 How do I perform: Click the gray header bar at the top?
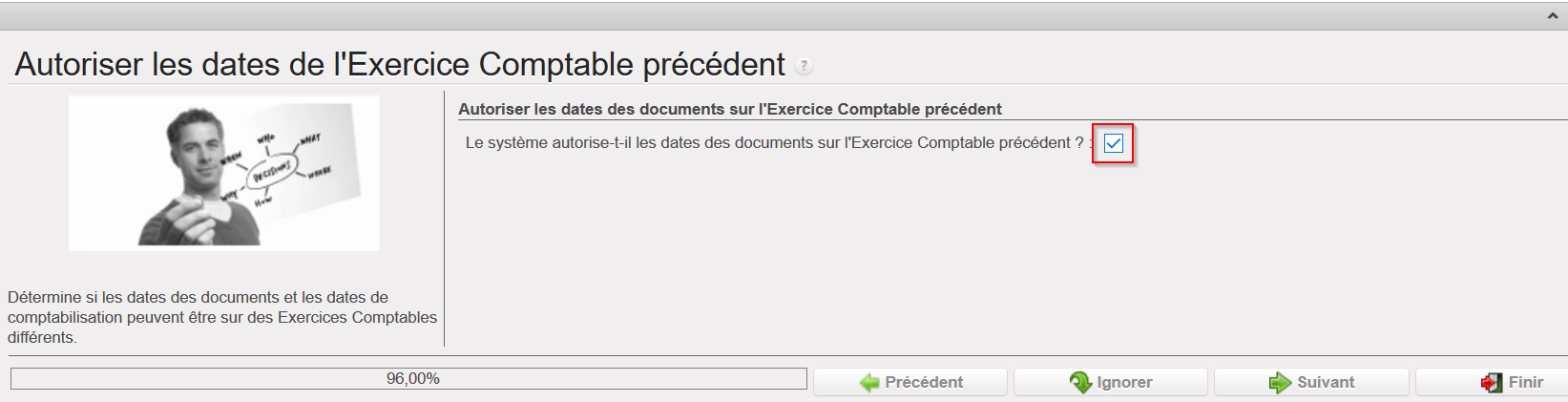coord(763,16)
